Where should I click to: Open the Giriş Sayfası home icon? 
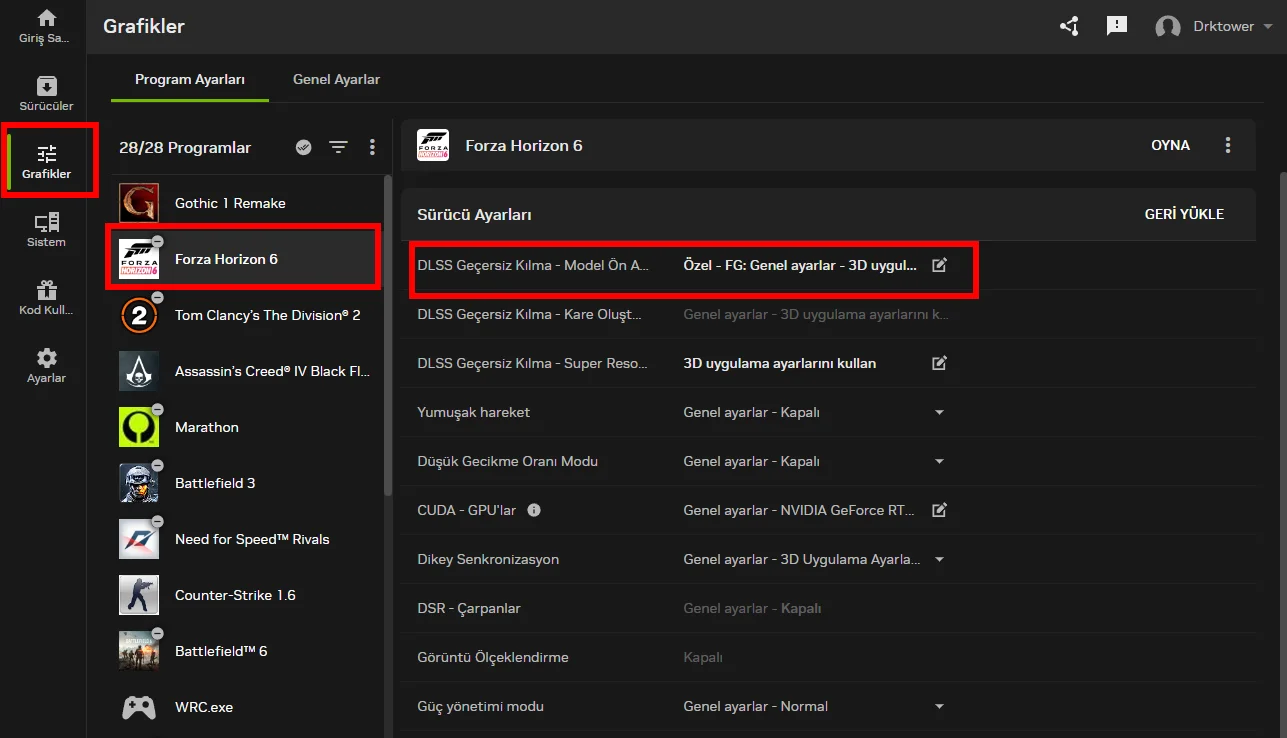pyautogui.click(x=46, y=18)
